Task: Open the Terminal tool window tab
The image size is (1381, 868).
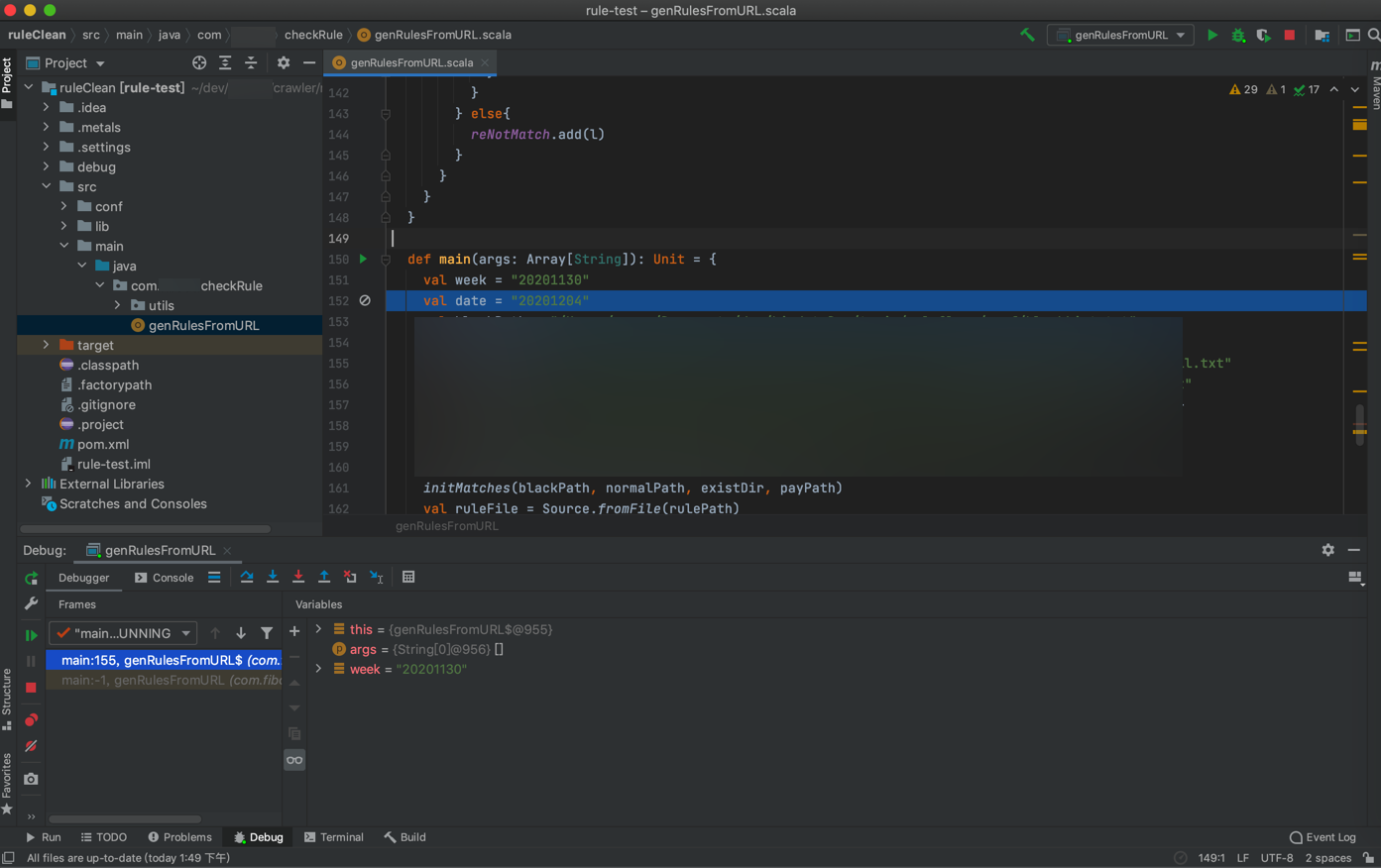Action: click(x=334, y=837)
